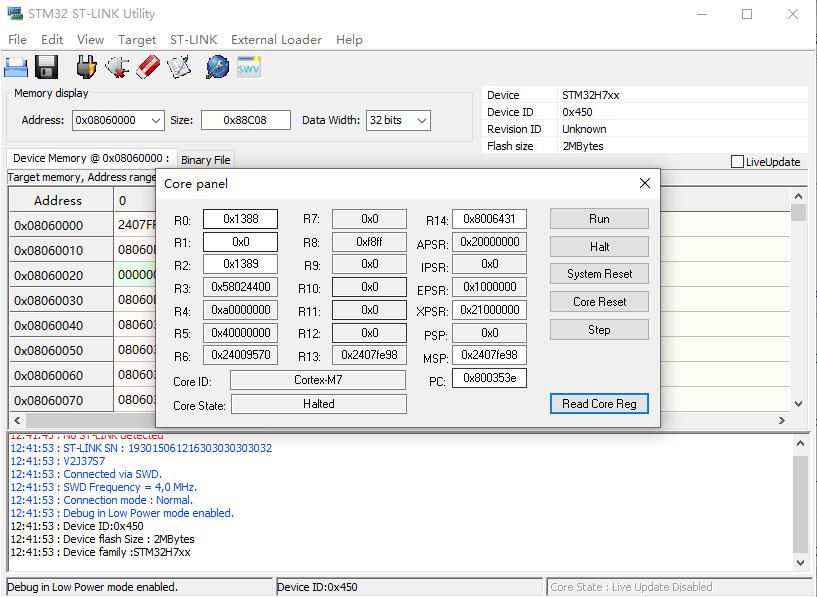Open the External Loader menu

coord(276,40)
